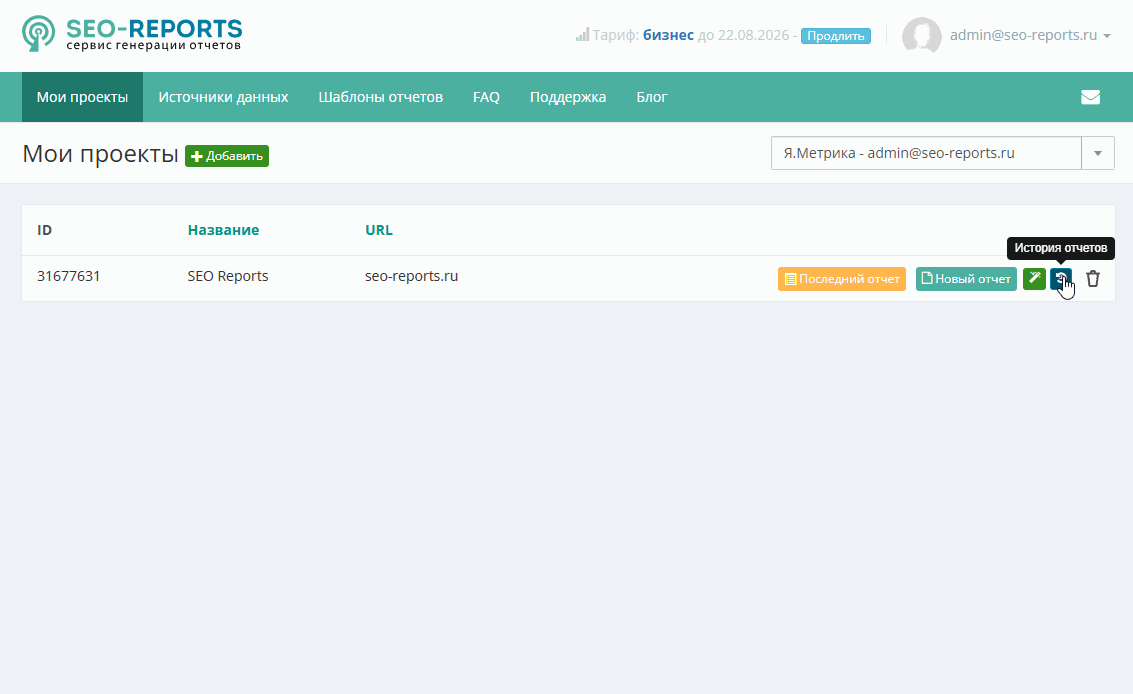
Task: Click the ID column header
Action: pos(45,230)
